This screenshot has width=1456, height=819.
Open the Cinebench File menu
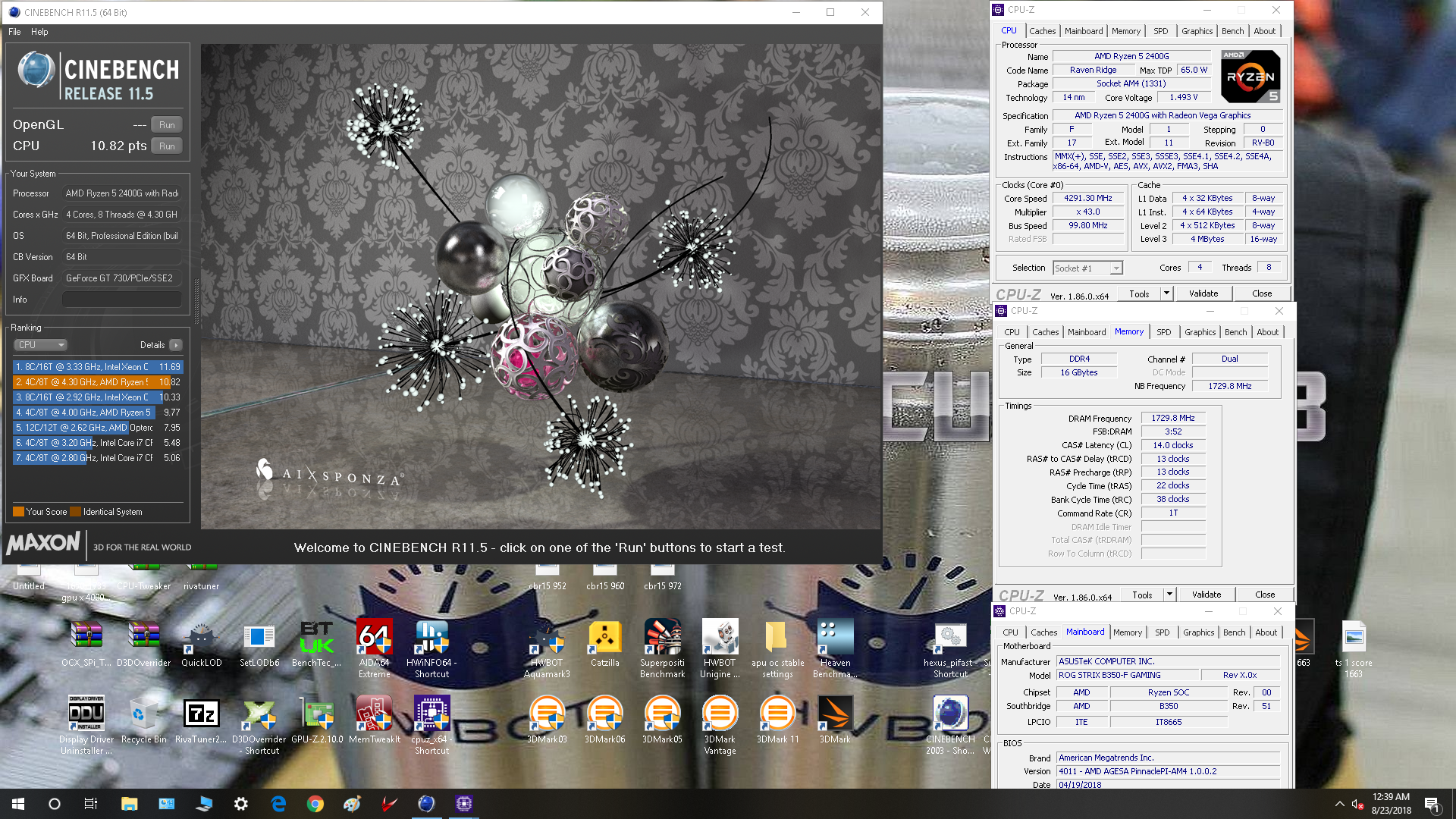[14, 32]
